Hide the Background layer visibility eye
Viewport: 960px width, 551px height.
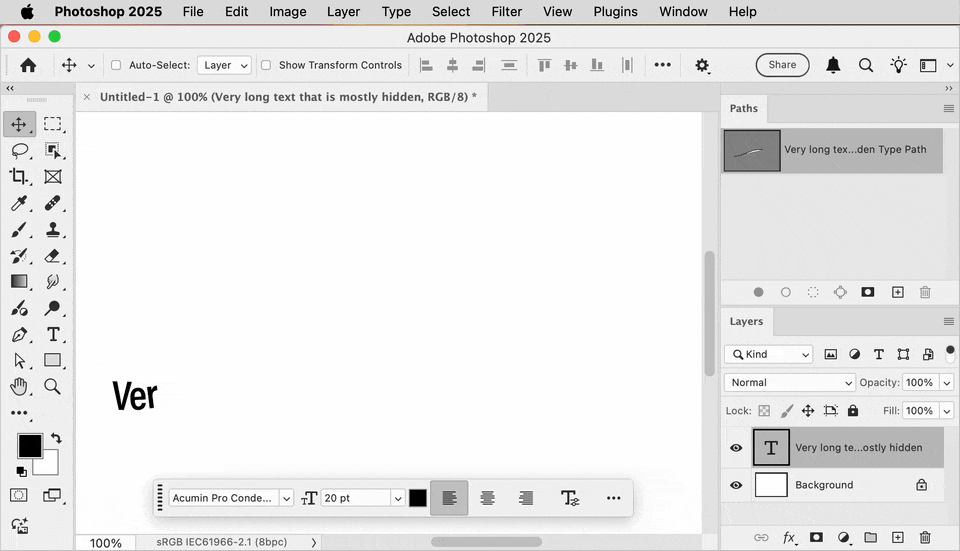click(x=736, y=485)
